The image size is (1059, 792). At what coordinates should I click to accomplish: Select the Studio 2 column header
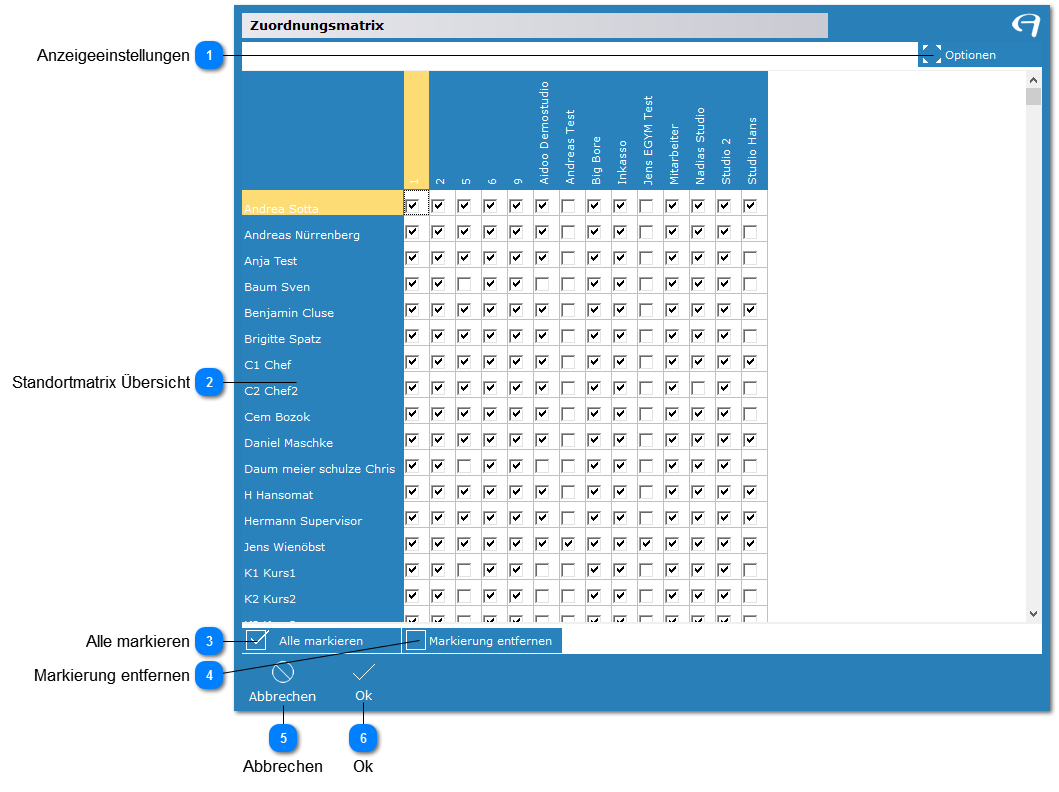pyautogui.click(x=726, y=161)
